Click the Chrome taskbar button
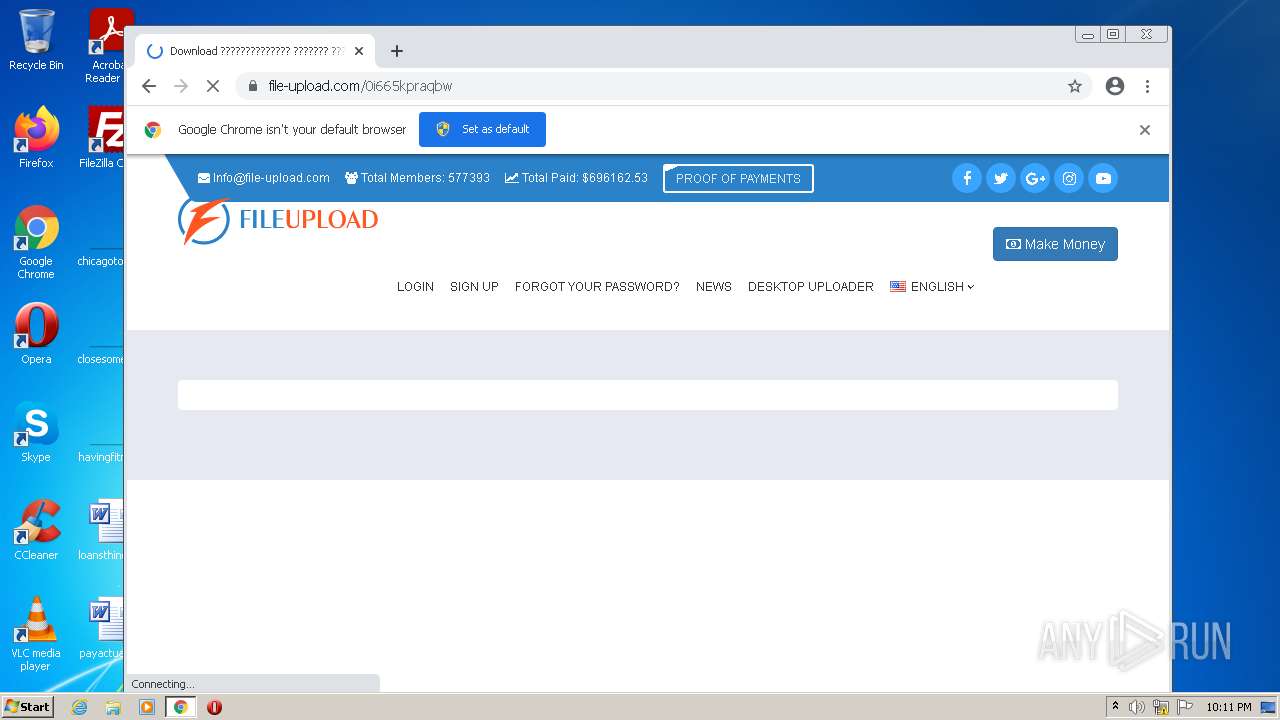 (x=181, y=707)
